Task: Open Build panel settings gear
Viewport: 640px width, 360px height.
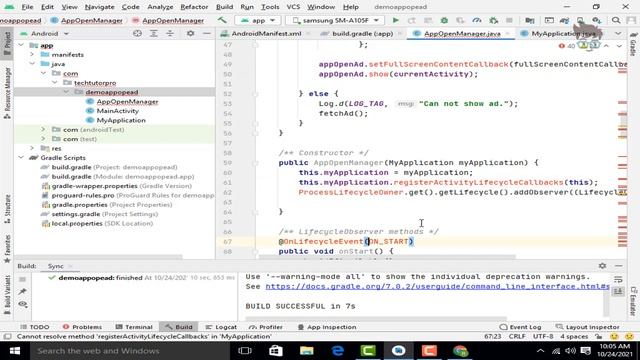Action: pyautogui.click(x=602, y=266)
